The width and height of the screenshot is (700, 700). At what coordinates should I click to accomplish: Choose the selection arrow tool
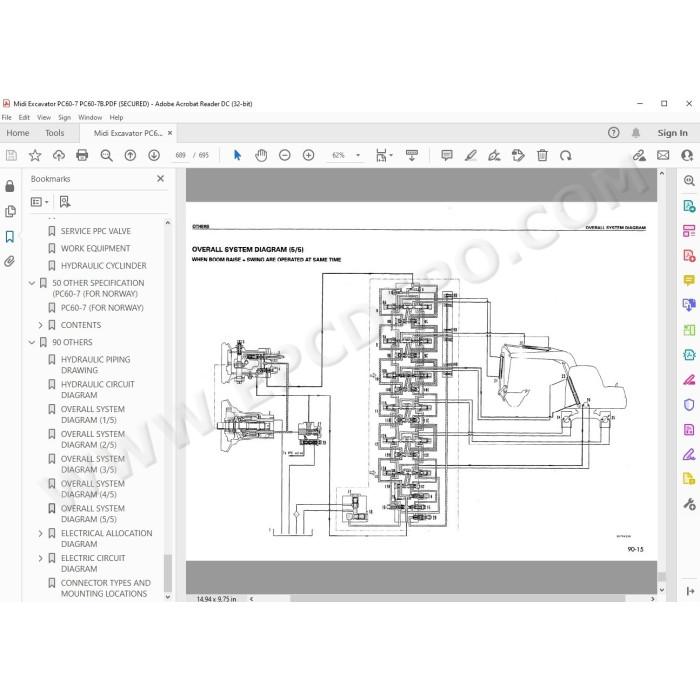237,155
